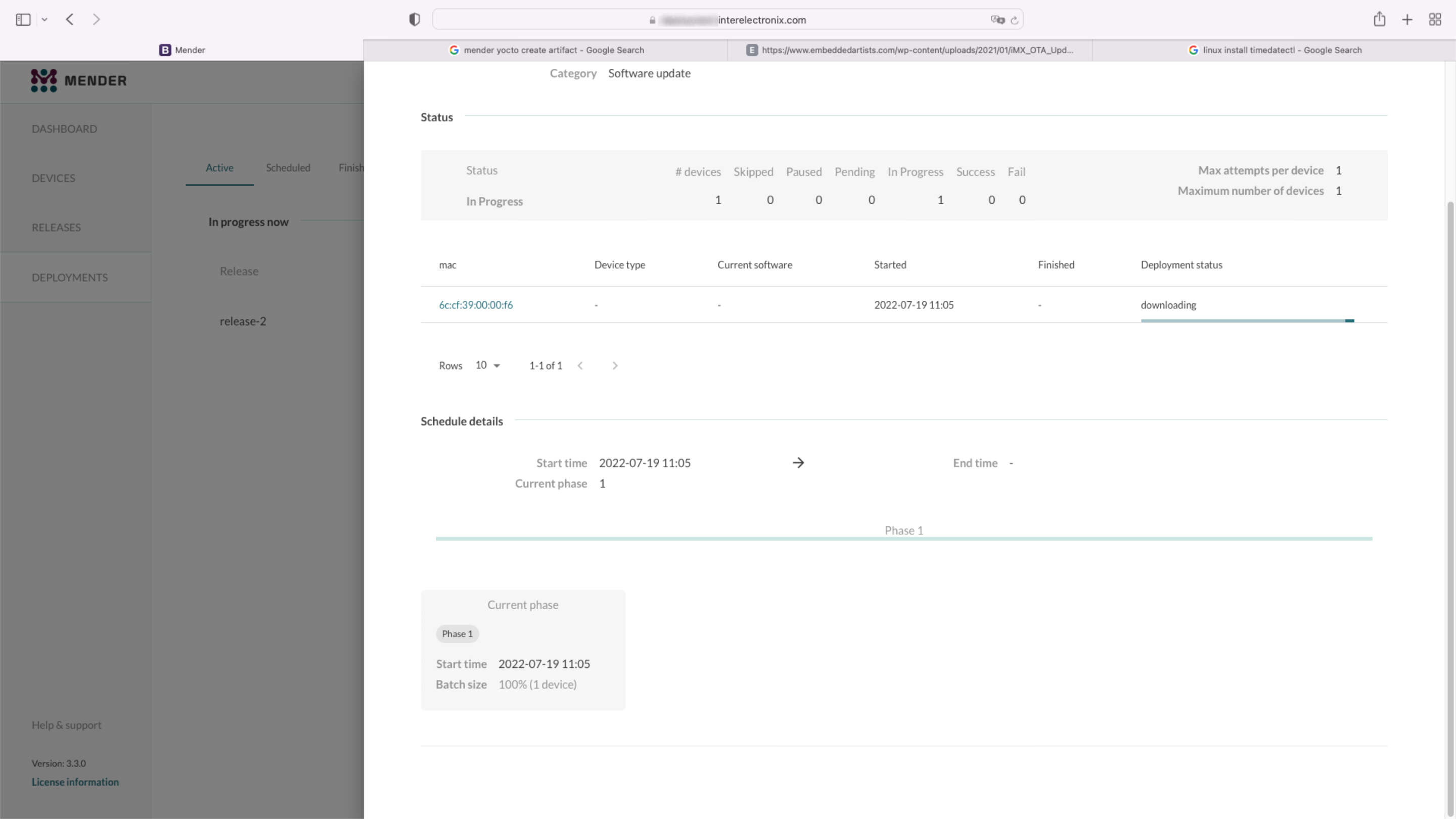1456x819 pixels.
Task: Navigate to Devices section
Action: [53, 177]
